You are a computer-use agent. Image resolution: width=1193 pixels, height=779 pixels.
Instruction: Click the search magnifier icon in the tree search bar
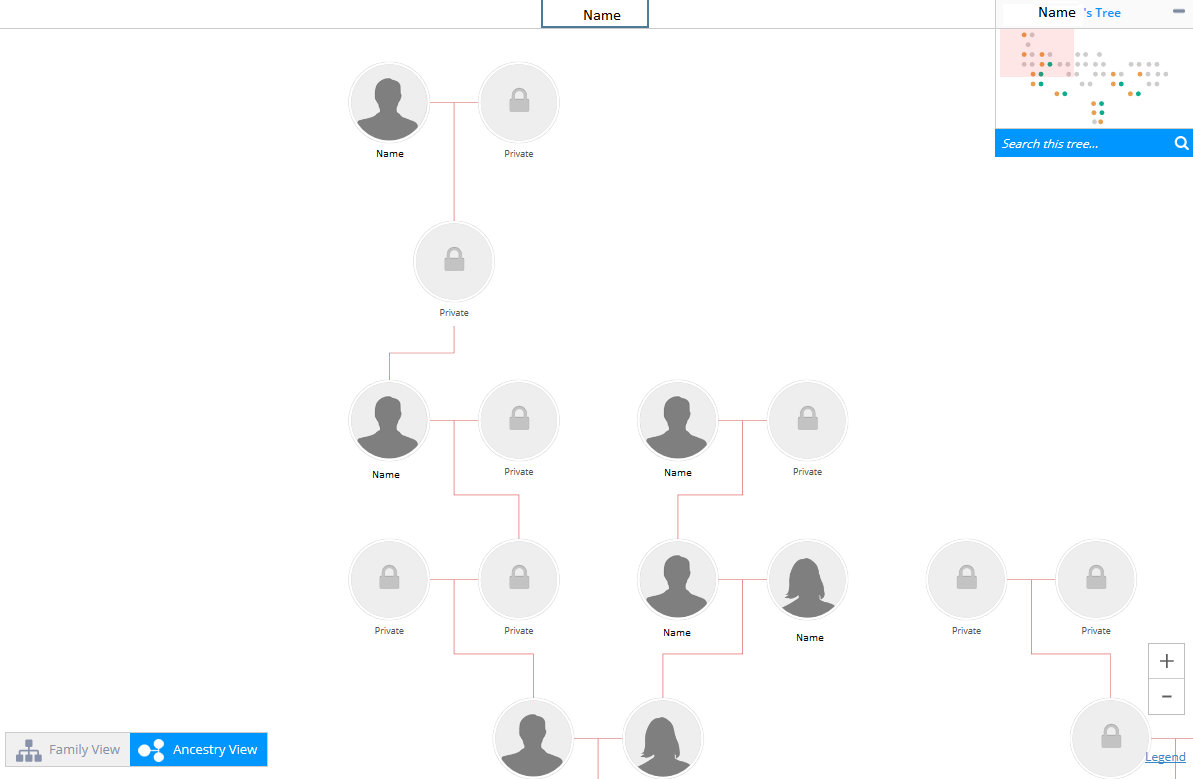click(x=1181, y=143)
